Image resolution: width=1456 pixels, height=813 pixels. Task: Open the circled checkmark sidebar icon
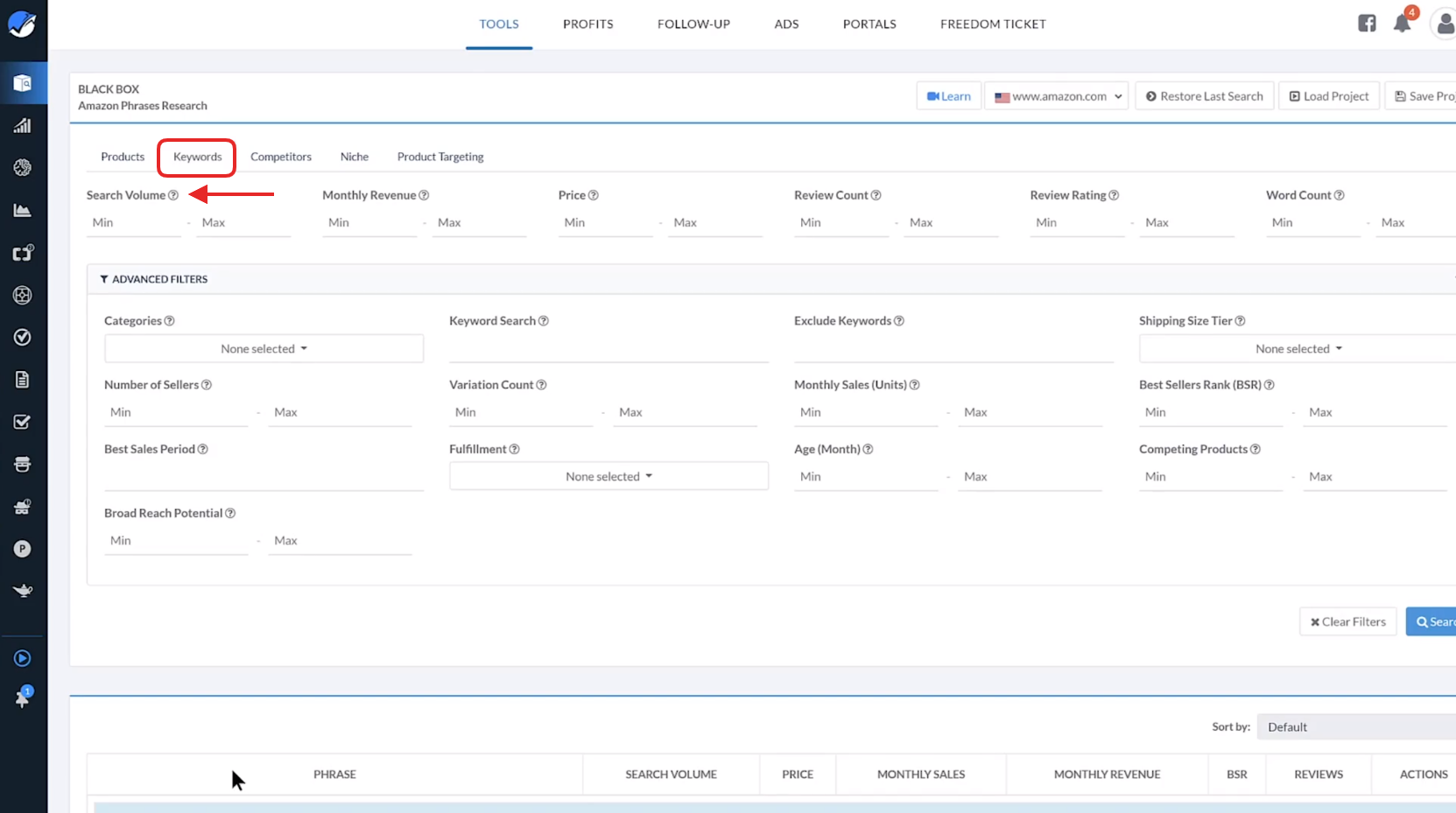[x=23, y=337]
